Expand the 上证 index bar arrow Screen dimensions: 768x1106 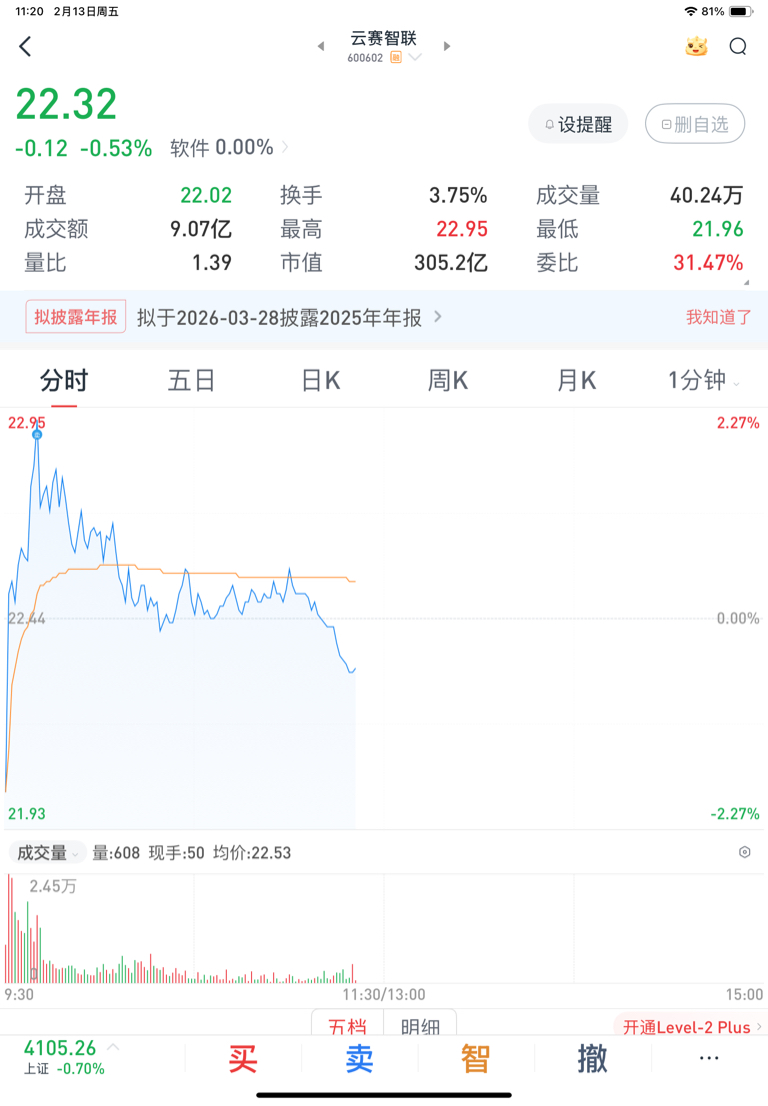click(x=113, y=1047)
